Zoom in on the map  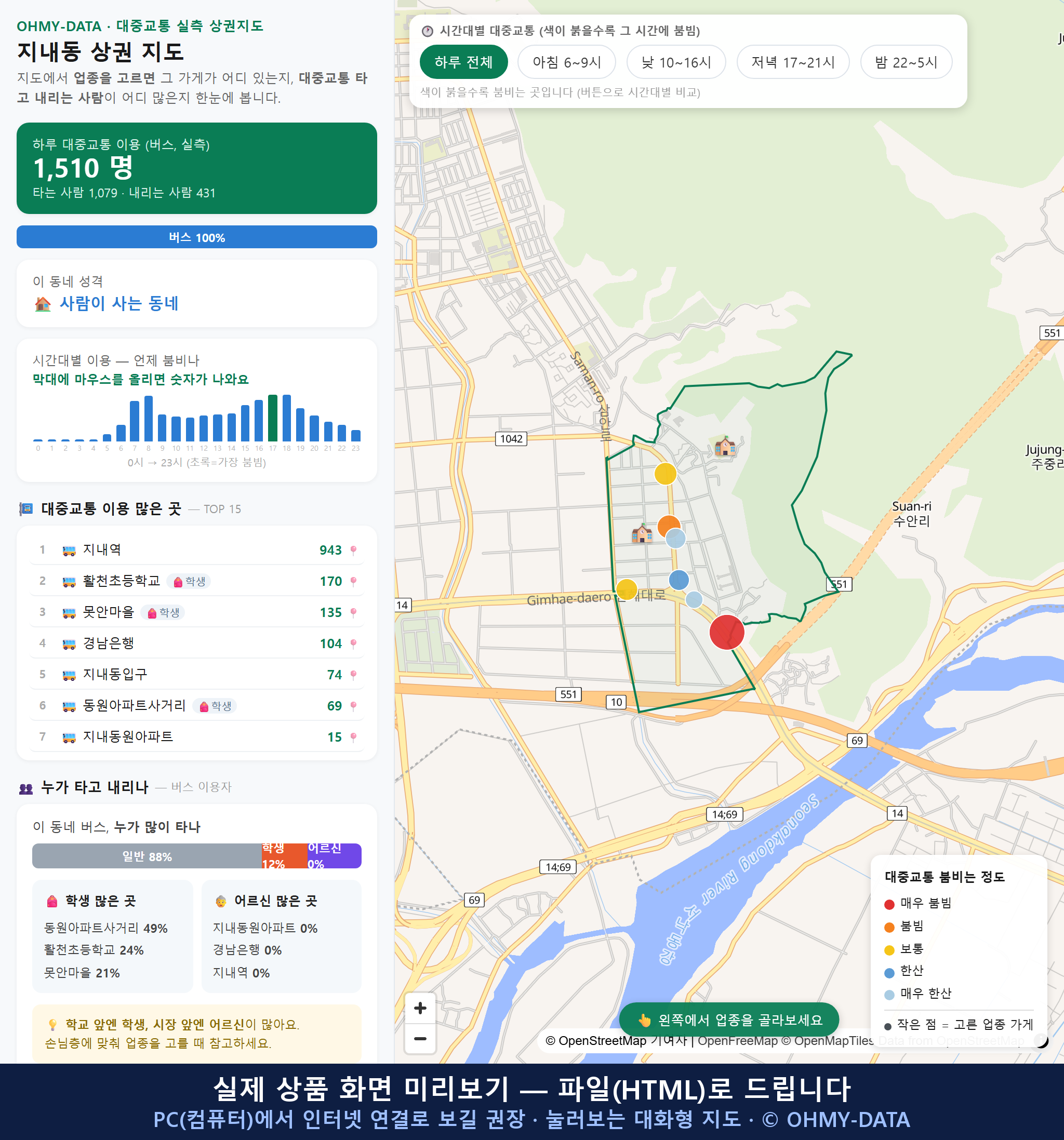tap(420, 1008)
